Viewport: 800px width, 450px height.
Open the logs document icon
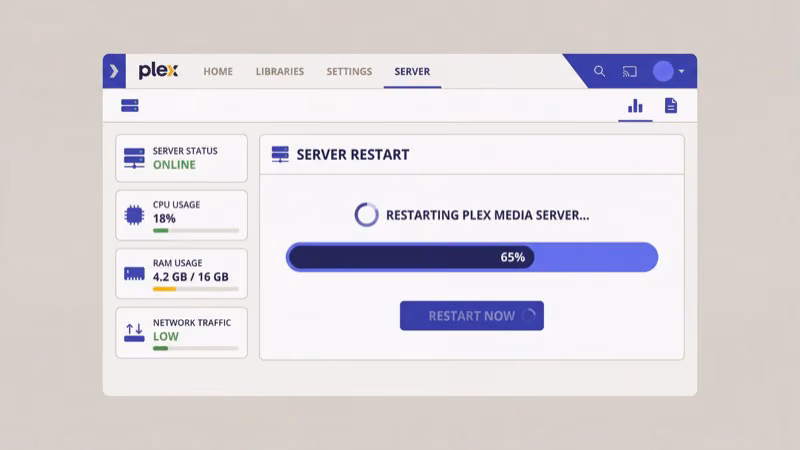(x=671, y=106)
